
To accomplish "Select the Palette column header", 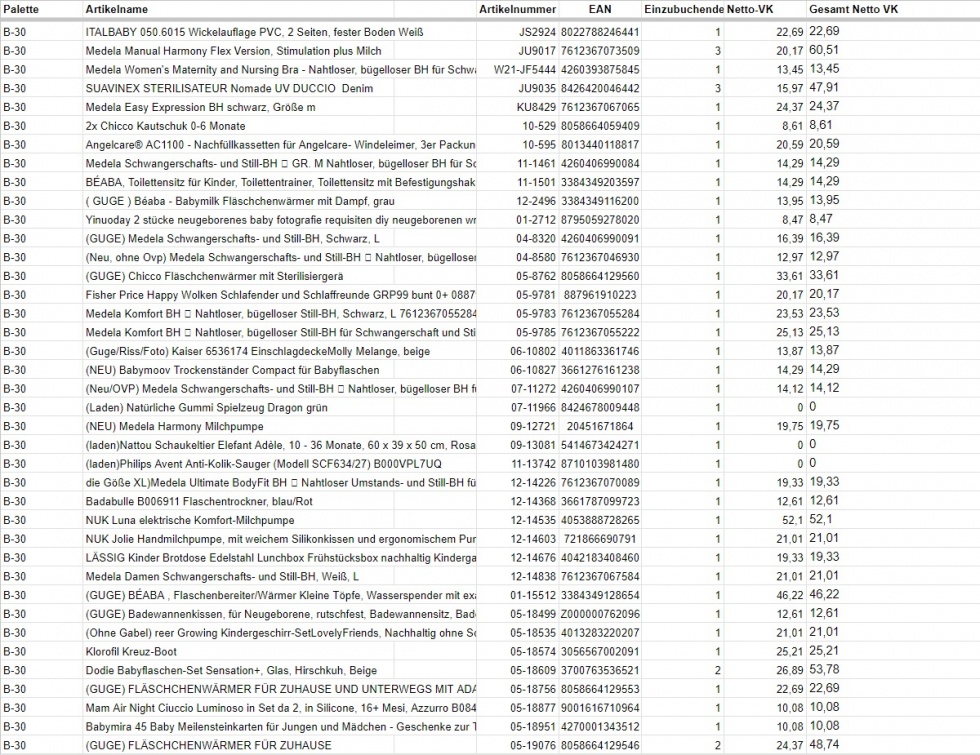I will coord(21,9).
